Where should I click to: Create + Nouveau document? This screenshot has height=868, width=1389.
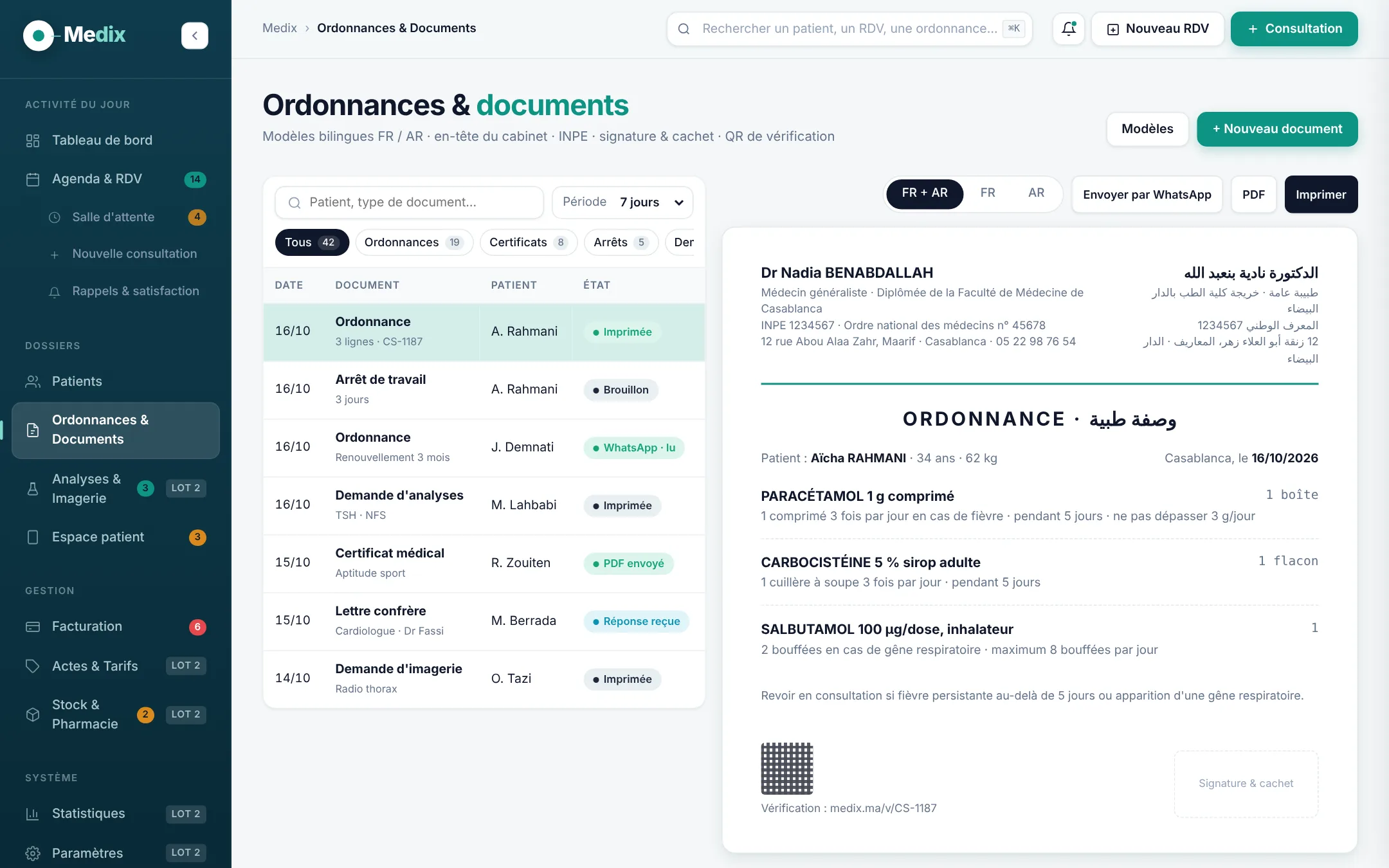[1277, 129]
